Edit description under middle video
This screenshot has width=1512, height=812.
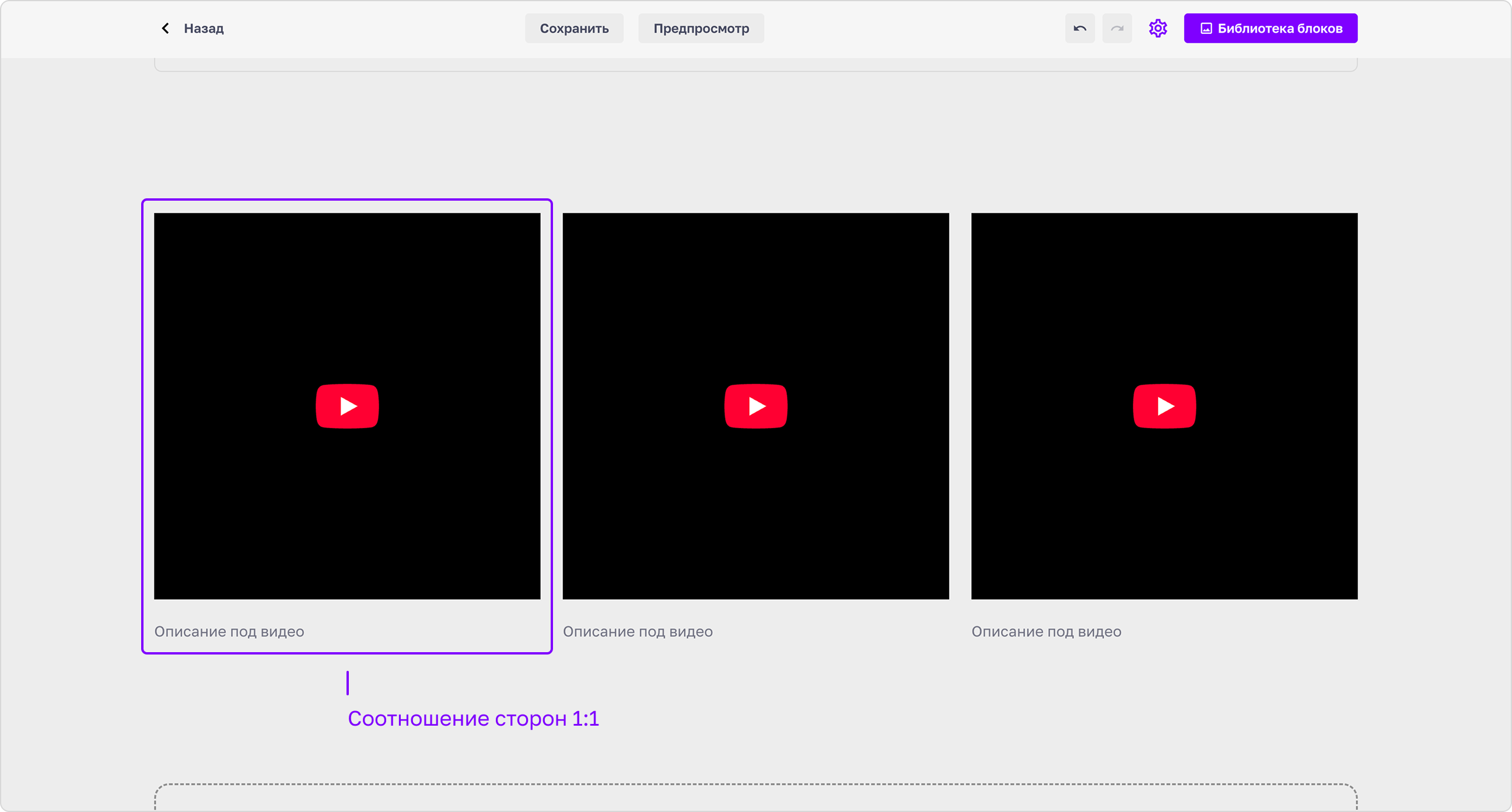pyautogui.click(x=638, y=632)
